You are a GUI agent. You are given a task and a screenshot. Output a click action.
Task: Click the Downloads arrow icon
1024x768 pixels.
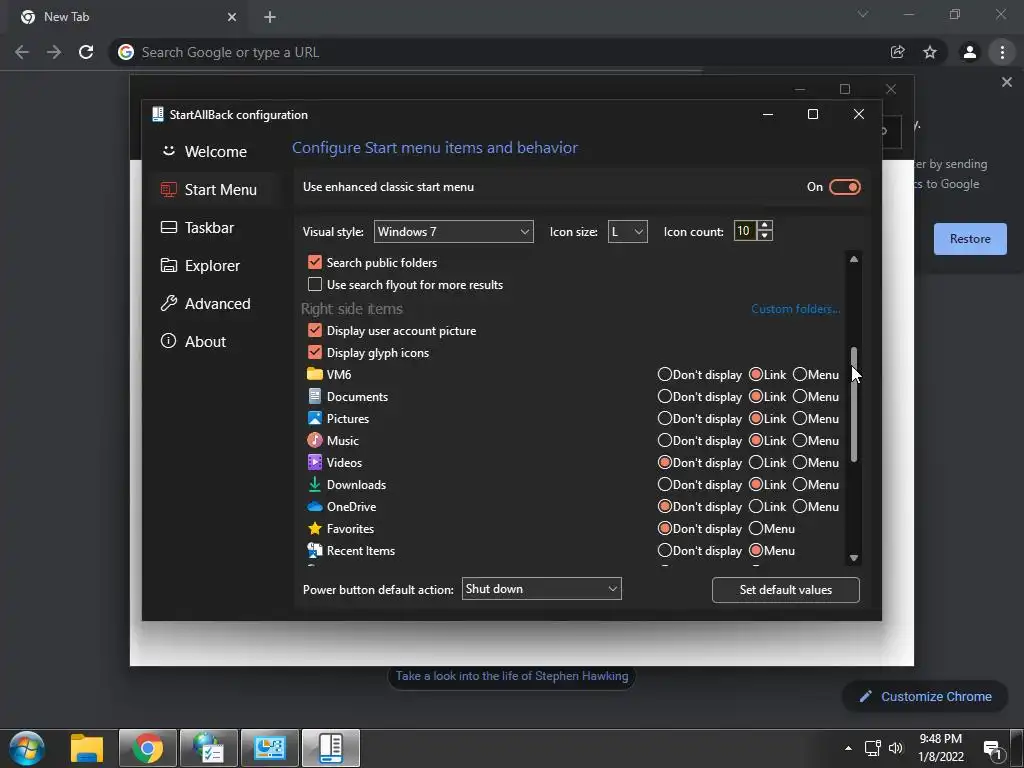[315, 485]
